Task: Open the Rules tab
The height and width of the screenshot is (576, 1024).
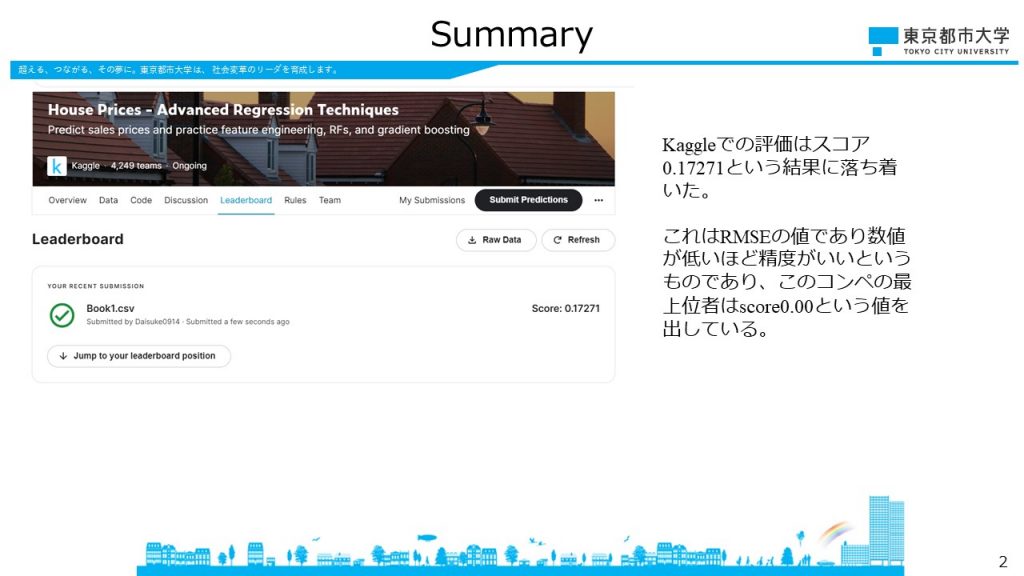Action: [x=295, y=200]
